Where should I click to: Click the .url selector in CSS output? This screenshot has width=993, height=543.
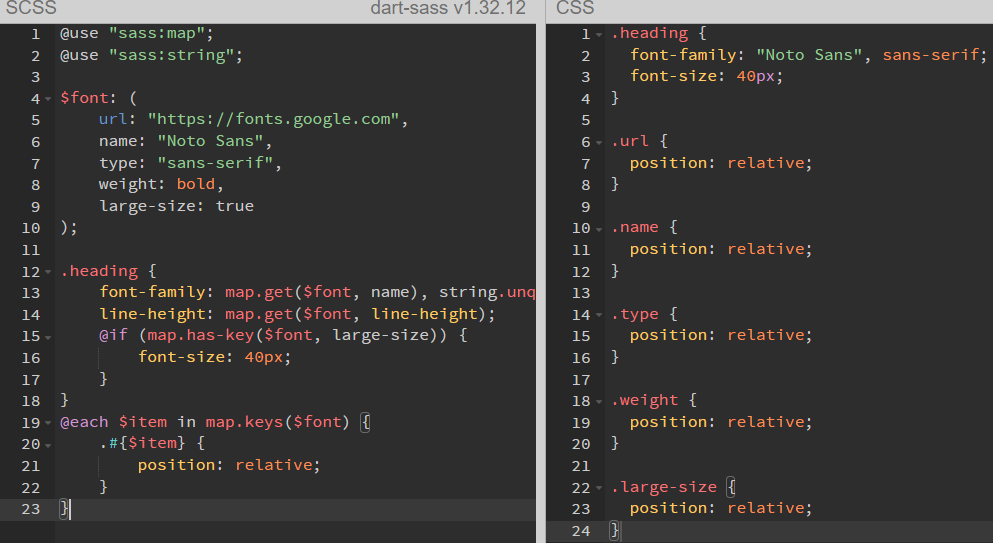click(x=630, y=141)
